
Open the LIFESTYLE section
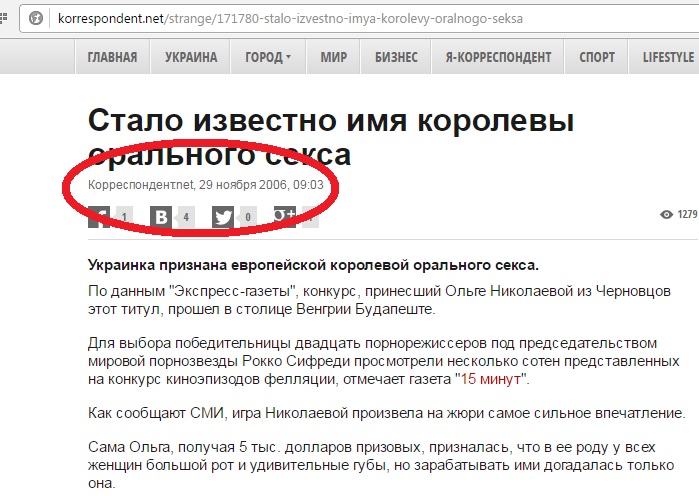[668, 57]
